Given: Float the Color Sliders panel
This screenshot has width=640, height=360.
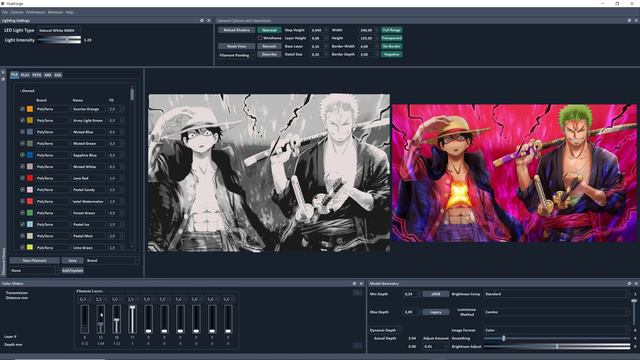Looking at the screenshot, I should tap(354, 283).
